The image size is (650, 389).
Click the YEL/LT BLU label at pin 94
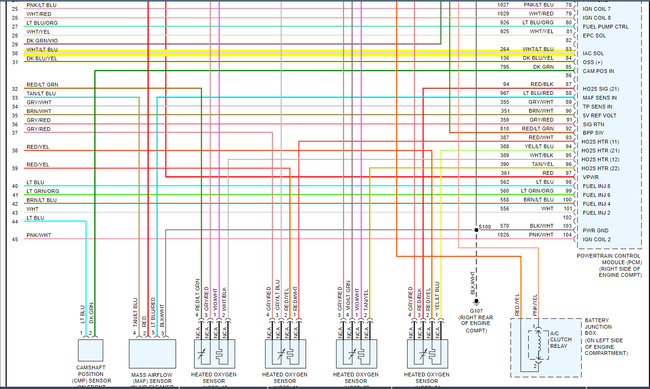click(x=539, y=146)
